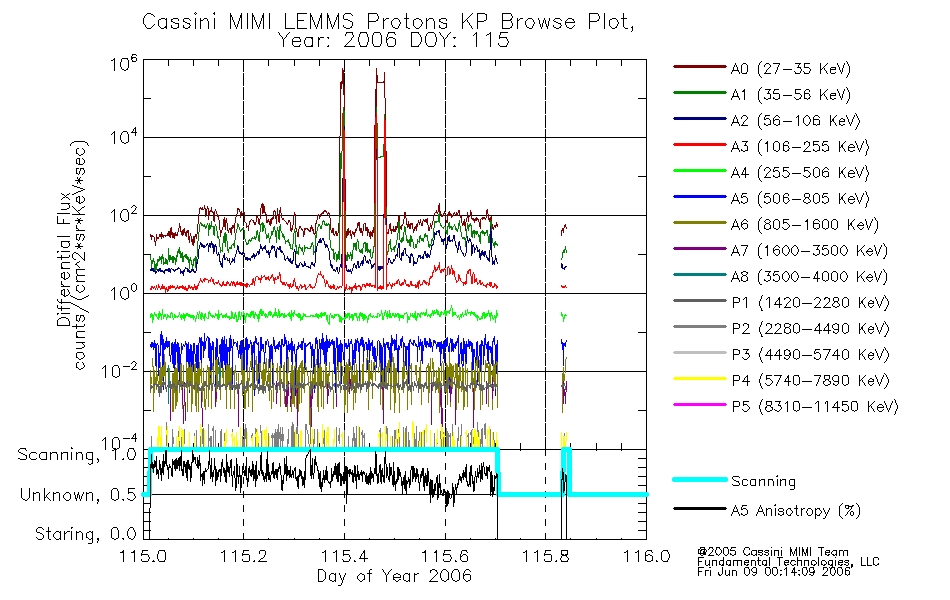
Task: Click the 10^-2 y-axis tick label
Action: tap(119, 370)
